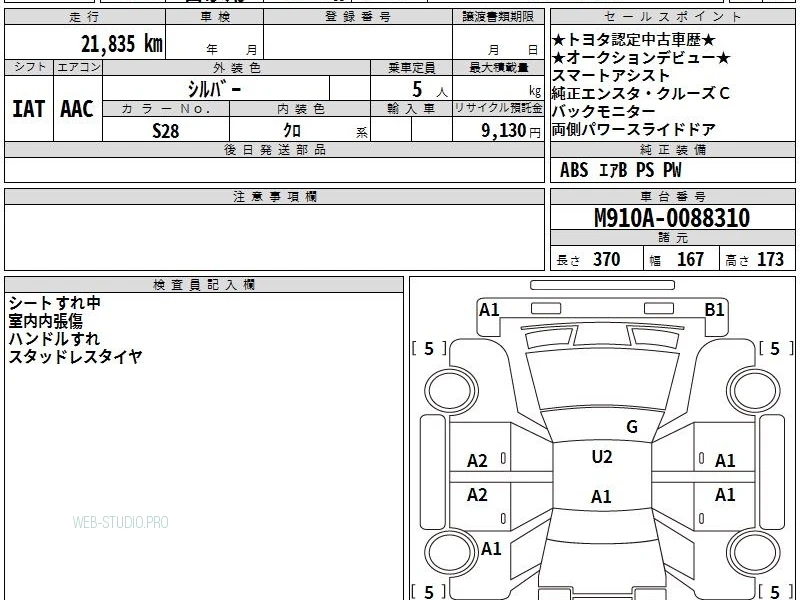This screenshot has height=600, width=800.
Task: Click the シートすれ中 inspector note
Action: point(55,303)
